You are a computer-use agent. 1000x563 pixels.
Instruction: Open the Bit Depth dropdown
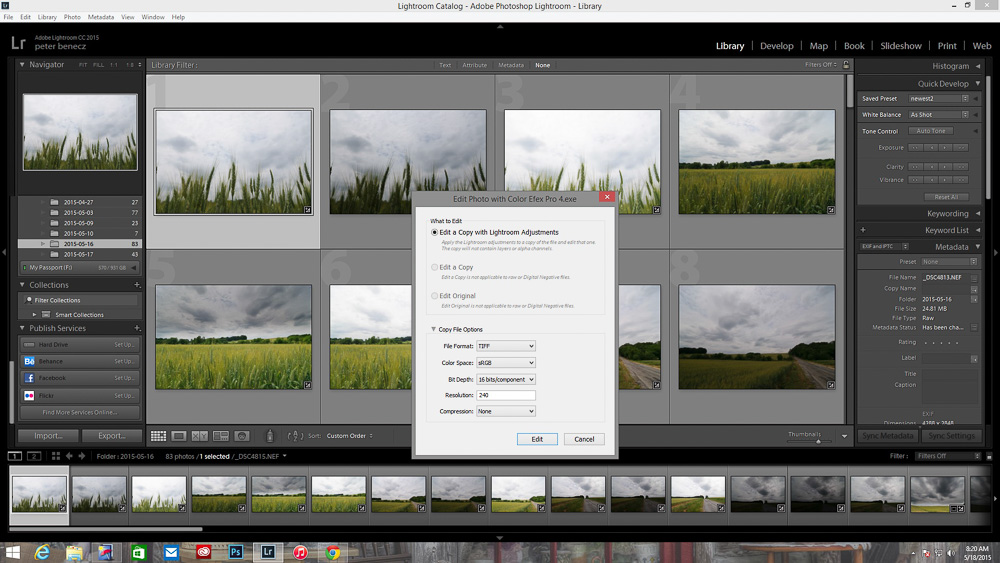[505, 379]
